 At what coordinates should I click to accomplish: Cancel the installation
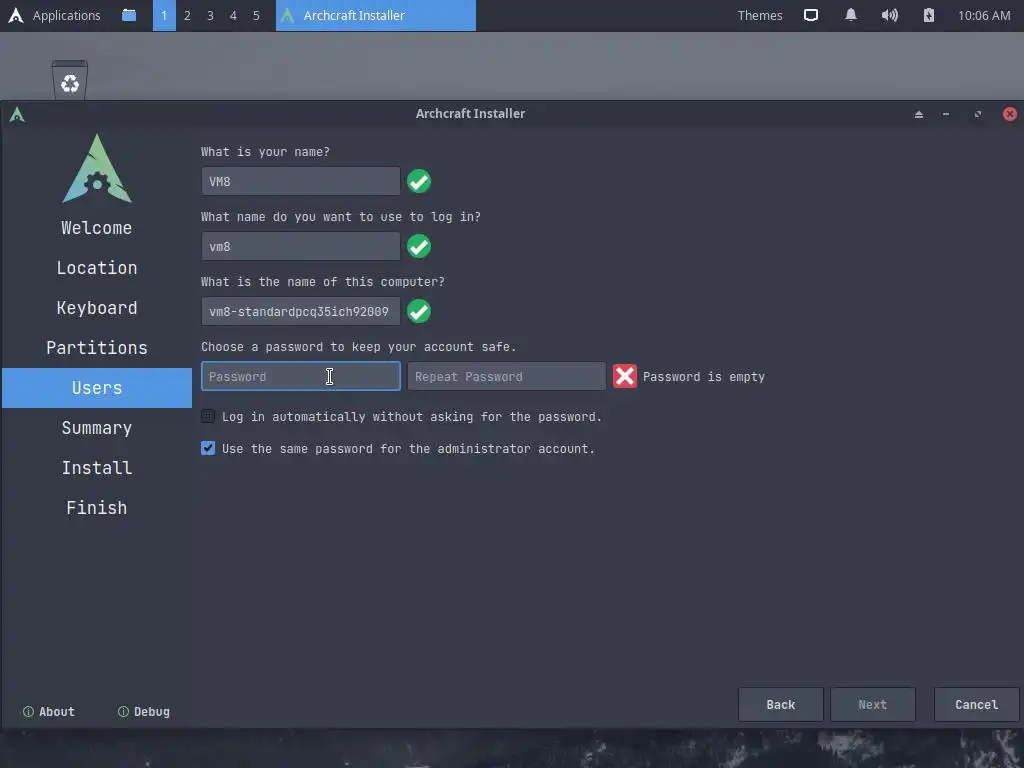[x=976, y=705]
